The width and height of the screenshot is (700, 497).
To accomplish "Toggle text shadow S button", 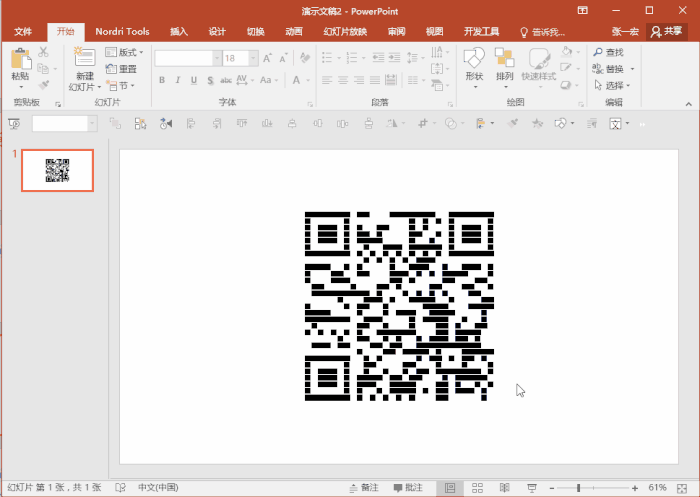I will point(210,80).
